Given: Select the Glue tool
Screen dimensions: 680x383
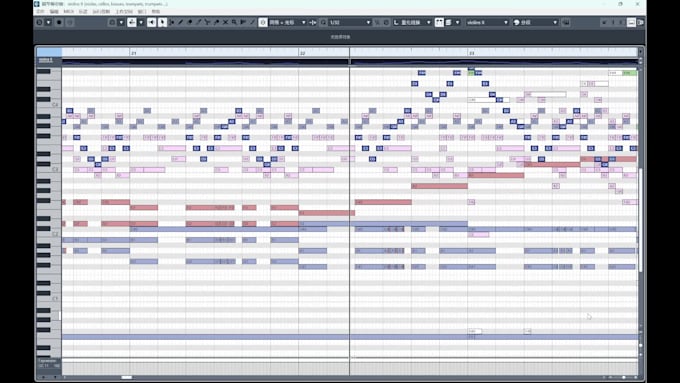Looking at the screenshot, I should coord(216,22).
